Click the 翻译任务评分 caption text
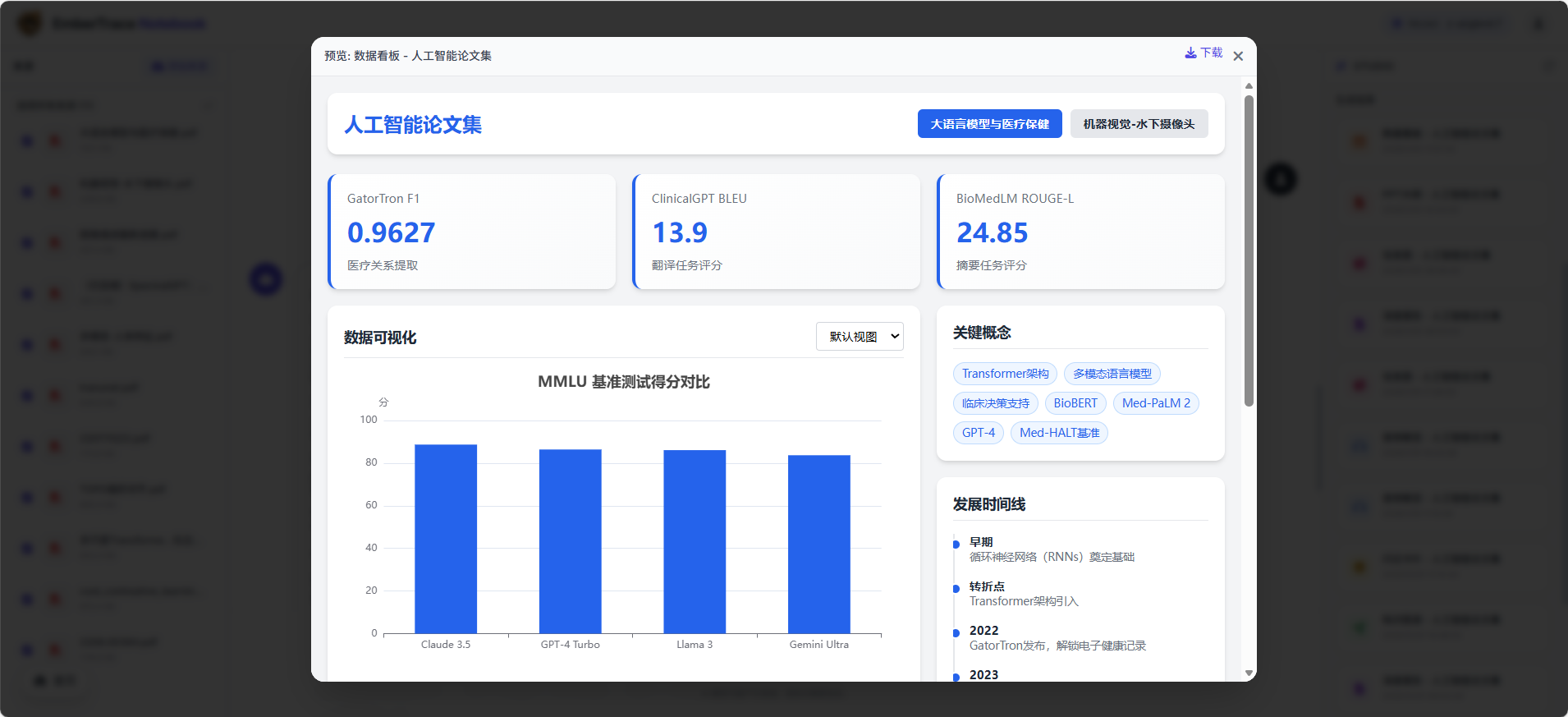The width and height of the screenshot is (1568, 717). (687, 265)
